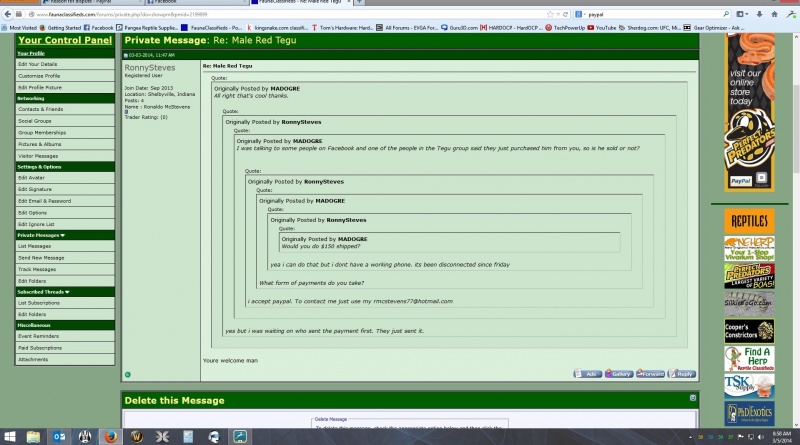The width and height of the screenshot is (800, 445).
Task: Open volume control in system tray
Action: pyautogui.click(x=761, y=437)
